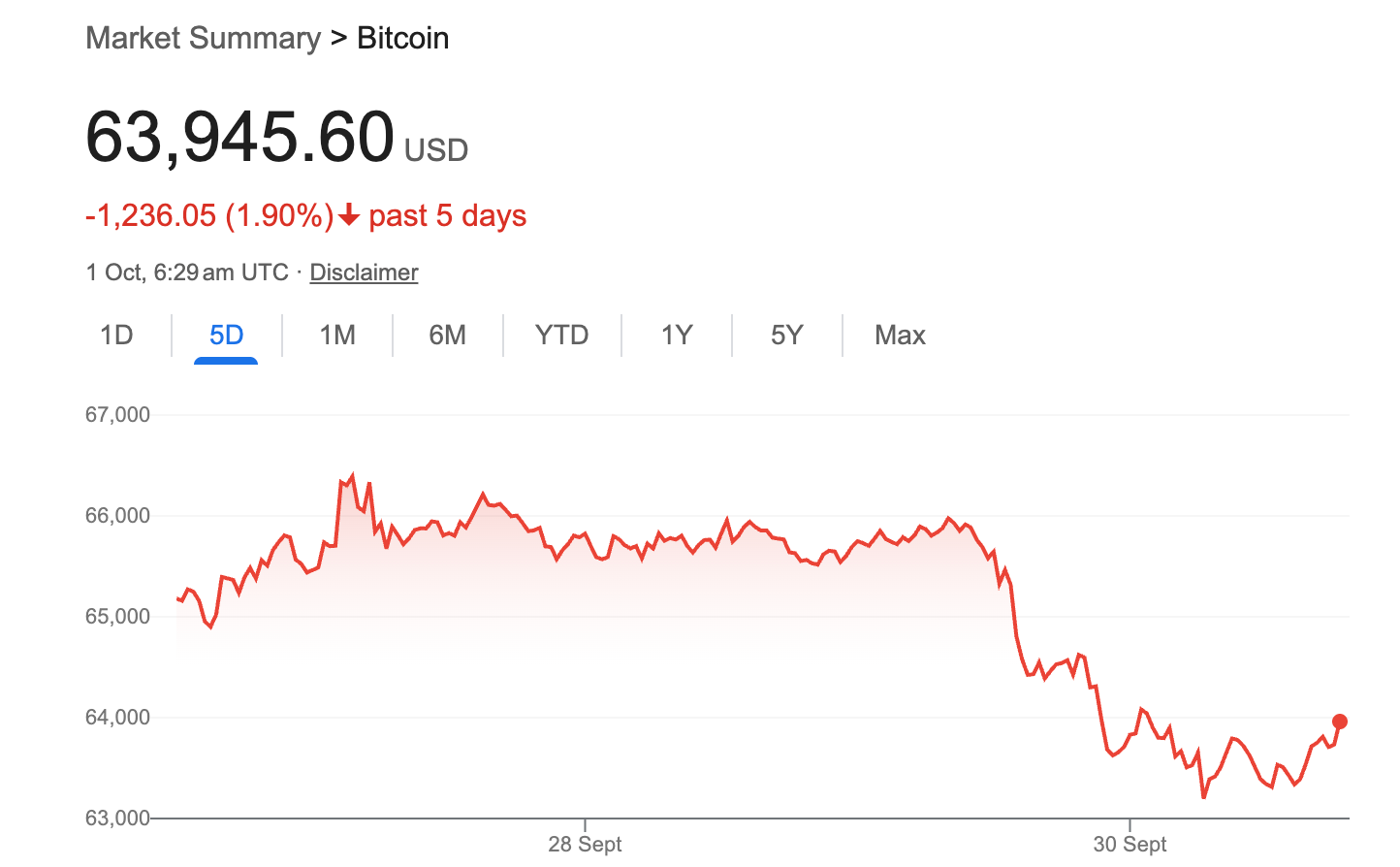This screenshot has width=1400, height=867.
Task: Click the Bitcoin breadcrumb title
Action: (402, 39)
